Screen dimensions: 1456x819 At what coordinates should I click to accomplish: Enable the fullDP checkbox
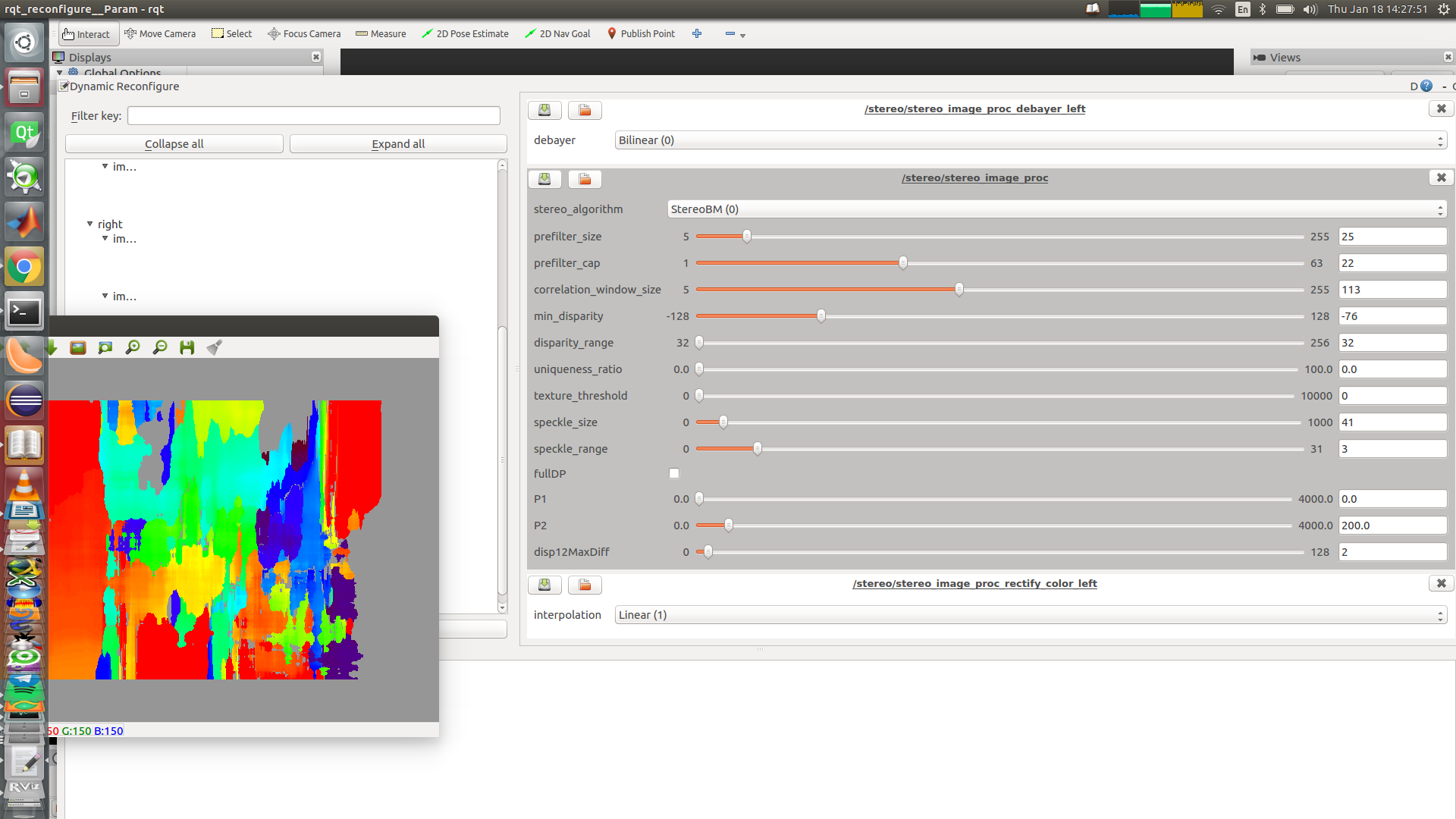674,473
